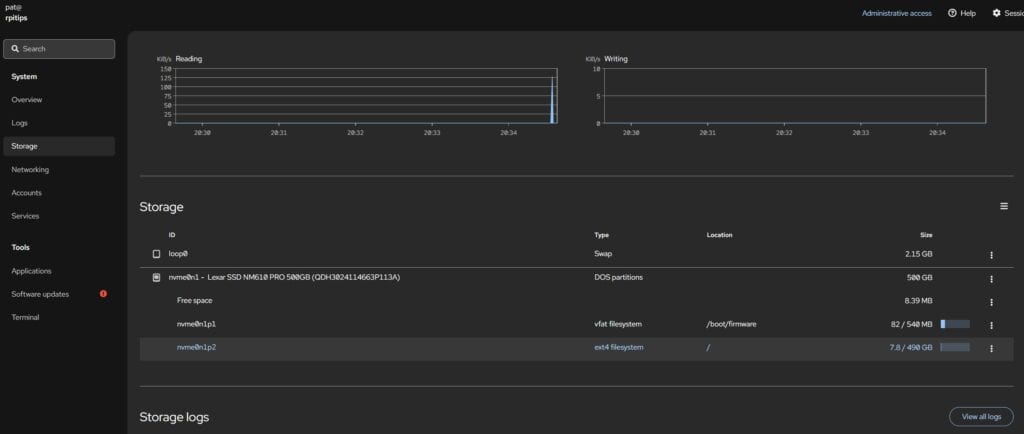Image resolution: width=1024 pixels, height=434 pixels.
Task: Open Services page from sidebar
Action: tap(27, 216)
